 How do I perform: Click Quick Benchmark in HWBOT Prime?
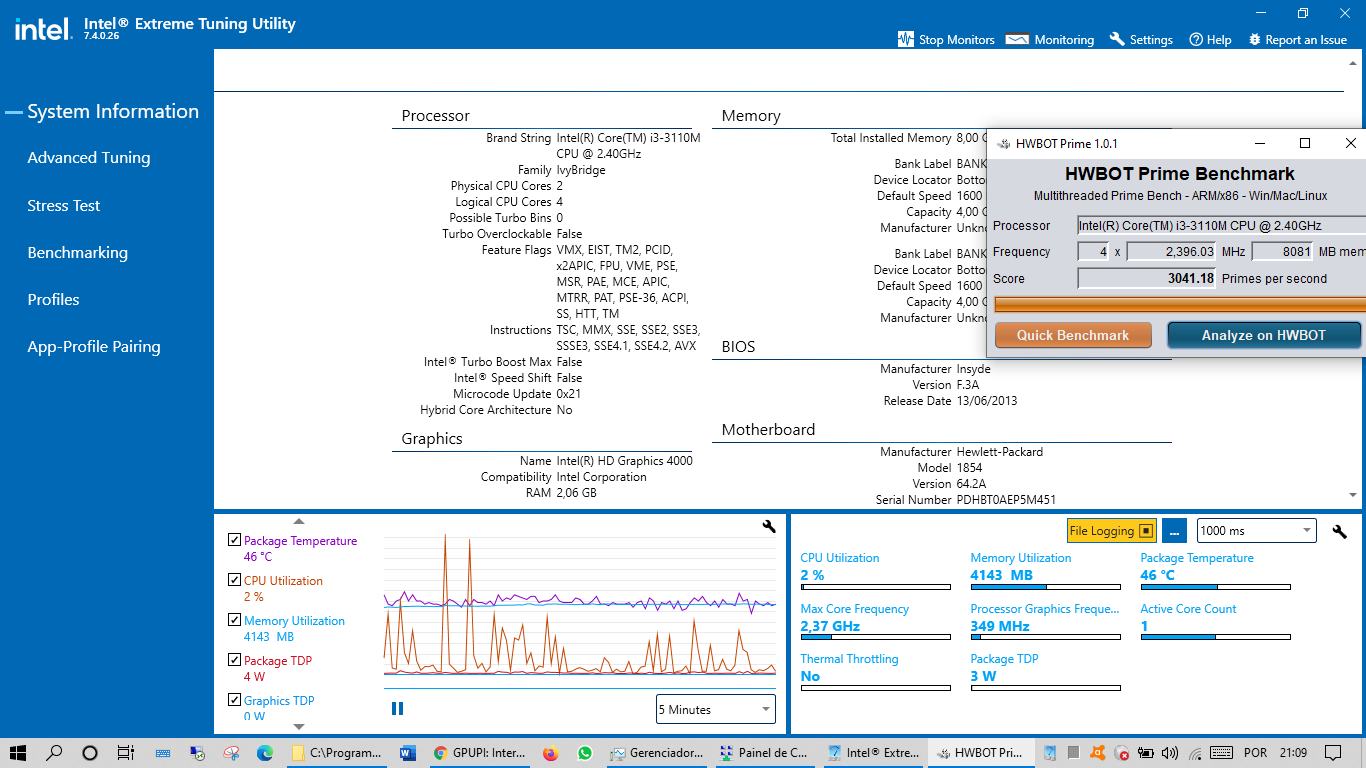(1073, 335)
